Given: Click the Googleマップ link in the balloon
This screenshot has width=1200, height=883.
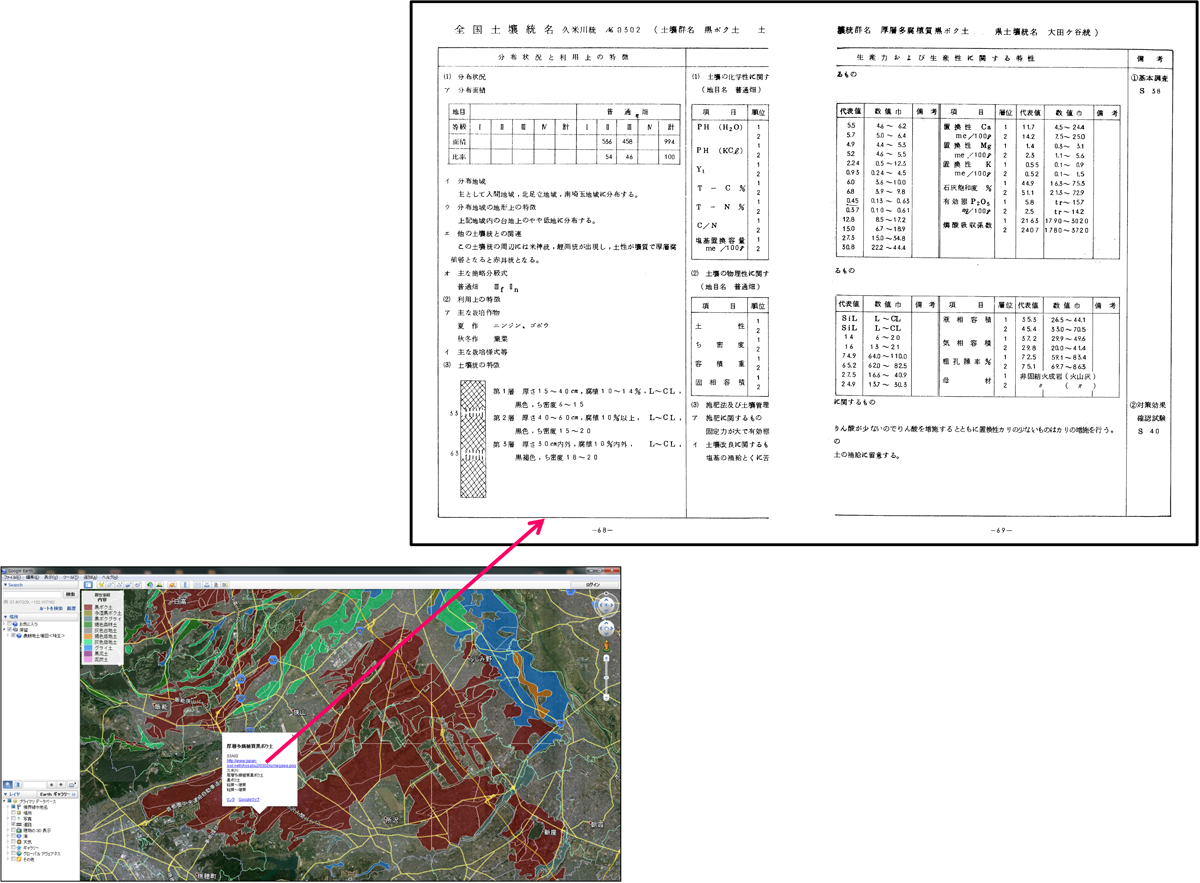Looking at the screenshot, I should click(249, 800).
